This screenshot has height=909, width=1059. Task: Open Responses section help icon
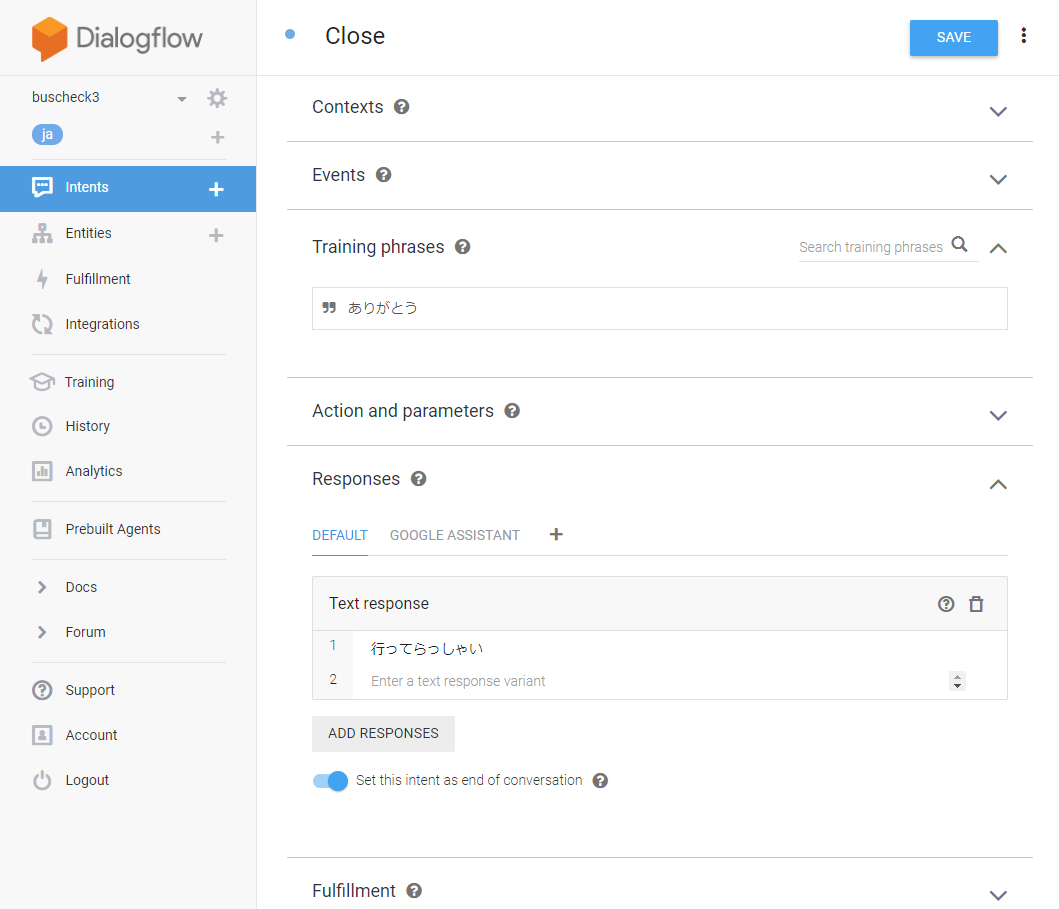(419, 479)
